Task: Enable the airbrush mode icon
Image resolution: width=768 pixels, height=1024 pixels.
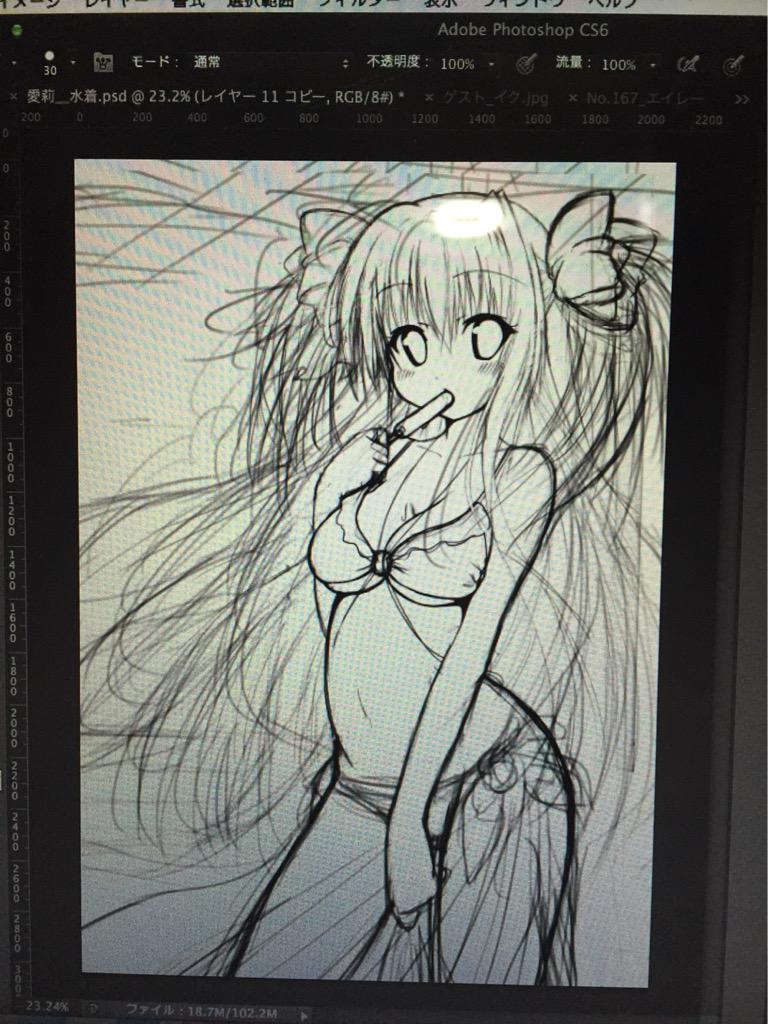Action: click(688, 64)
